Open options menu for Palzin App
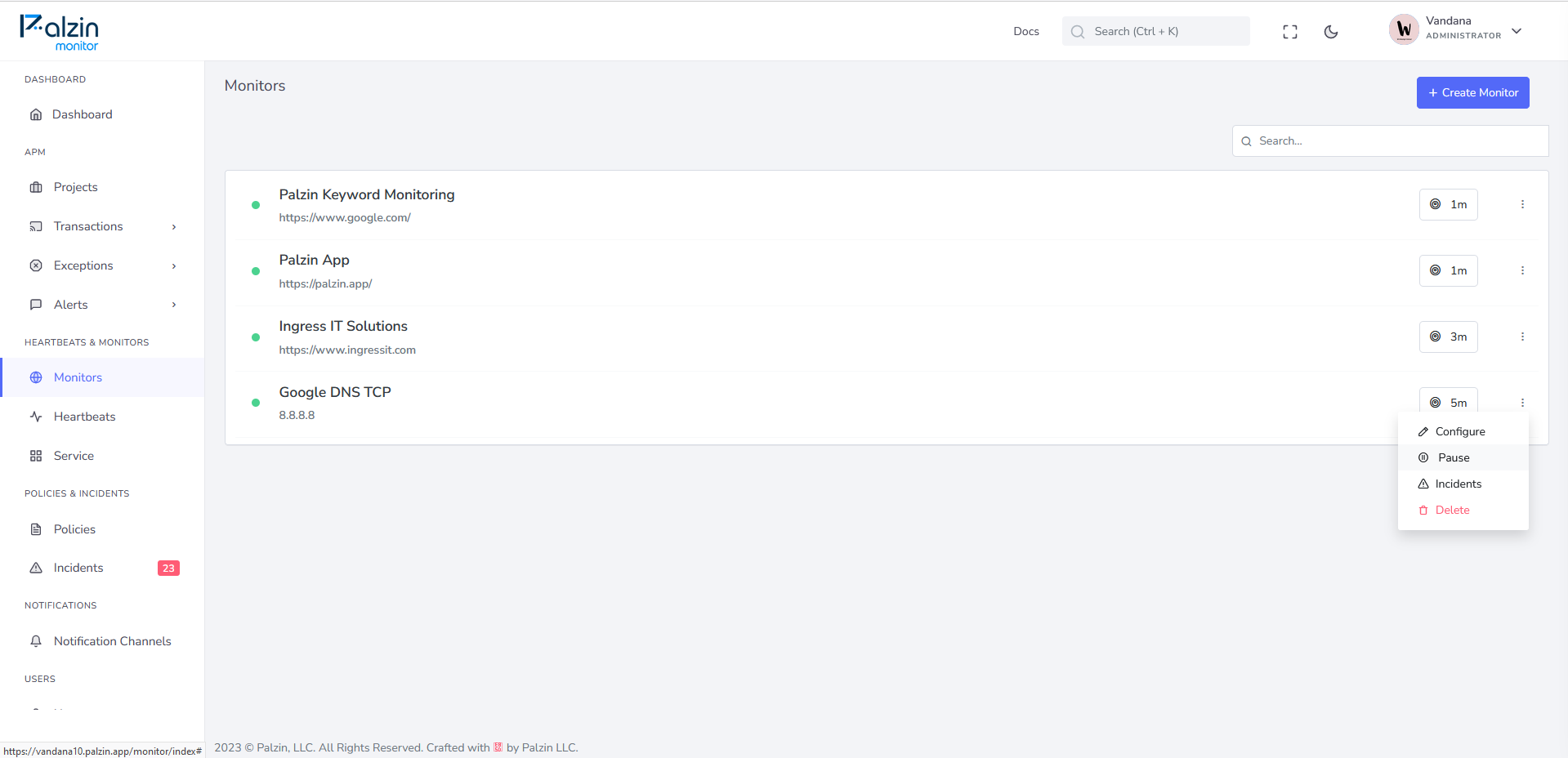 [1522, 270]
